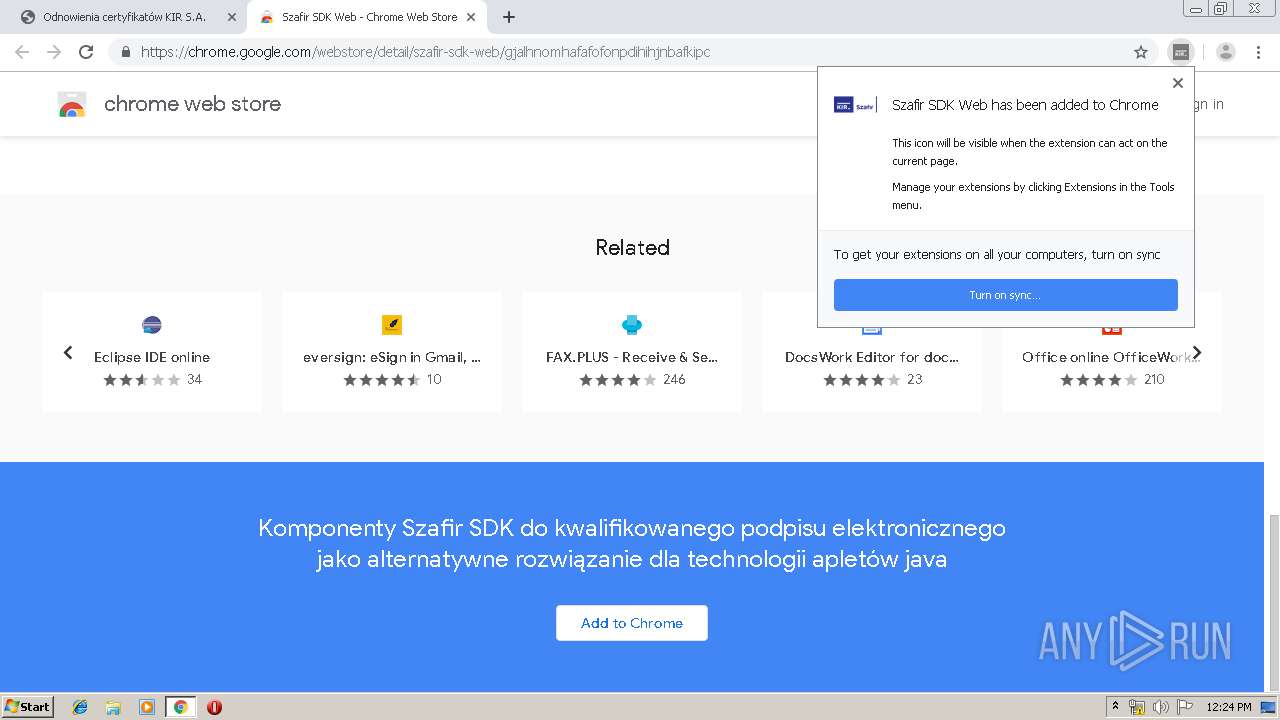Click the Szafir SDK extension toolbar icon
Screen dimensions: 1280x720
click(1181, 52)
